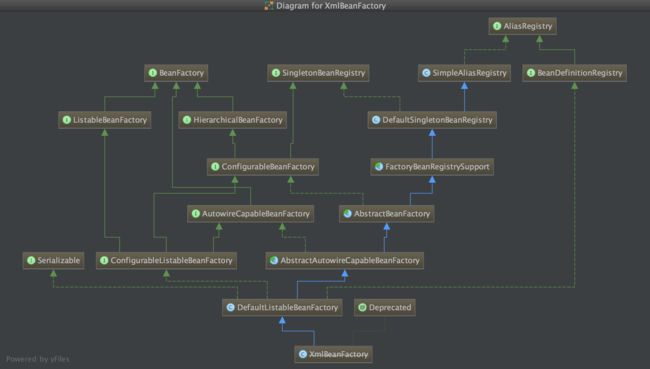Select the BeanDefinitionRegistry node label
650x369 pixels.
point(580,73)
